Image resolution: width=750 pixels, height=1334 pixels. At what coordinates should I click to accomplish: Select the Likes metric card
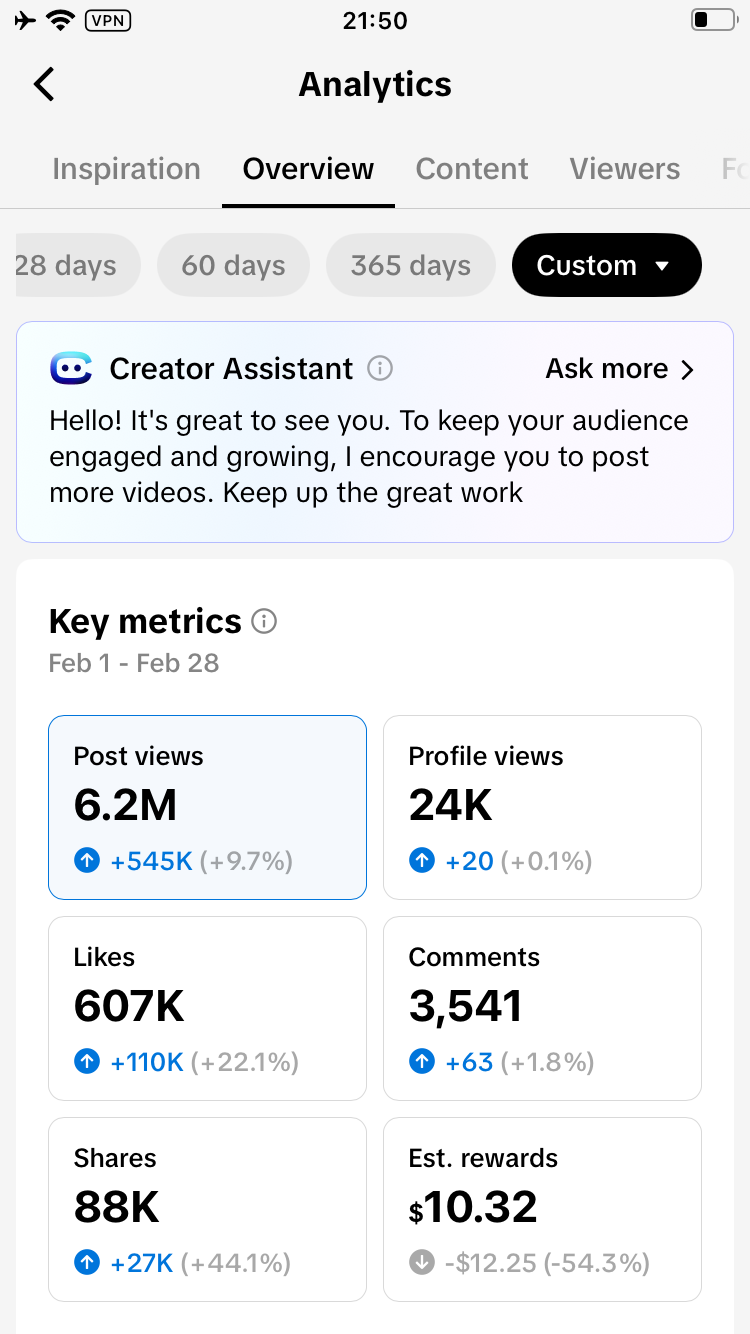click(x=207, y=1008)
